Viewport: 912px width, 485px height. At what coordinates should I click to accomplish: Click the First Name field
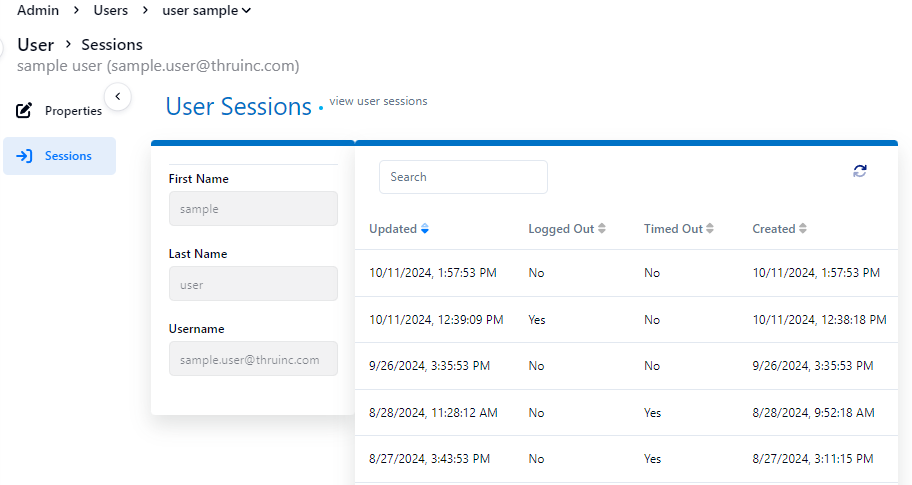253,209
